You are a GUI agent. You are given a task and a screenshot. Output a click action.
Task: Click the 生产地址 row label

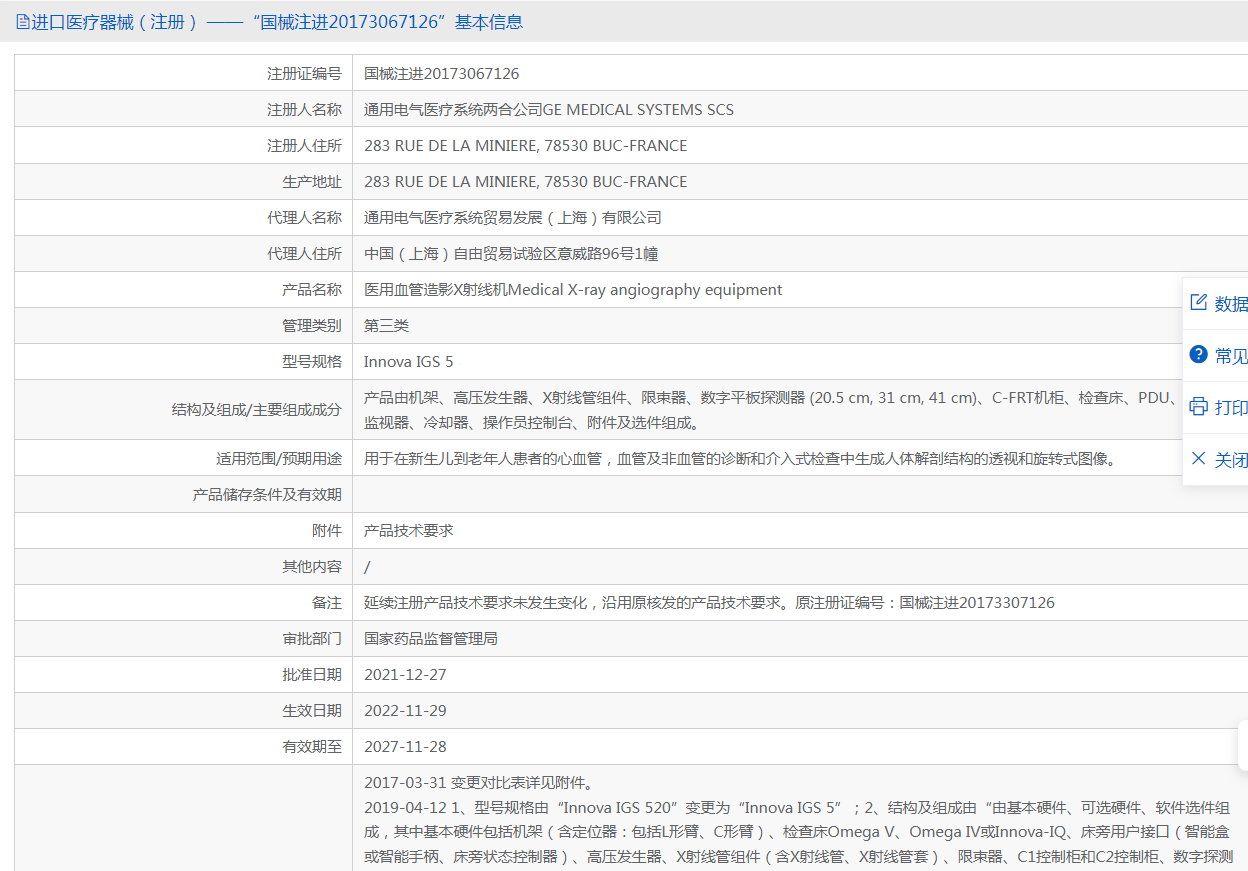[x=312, y=181]
